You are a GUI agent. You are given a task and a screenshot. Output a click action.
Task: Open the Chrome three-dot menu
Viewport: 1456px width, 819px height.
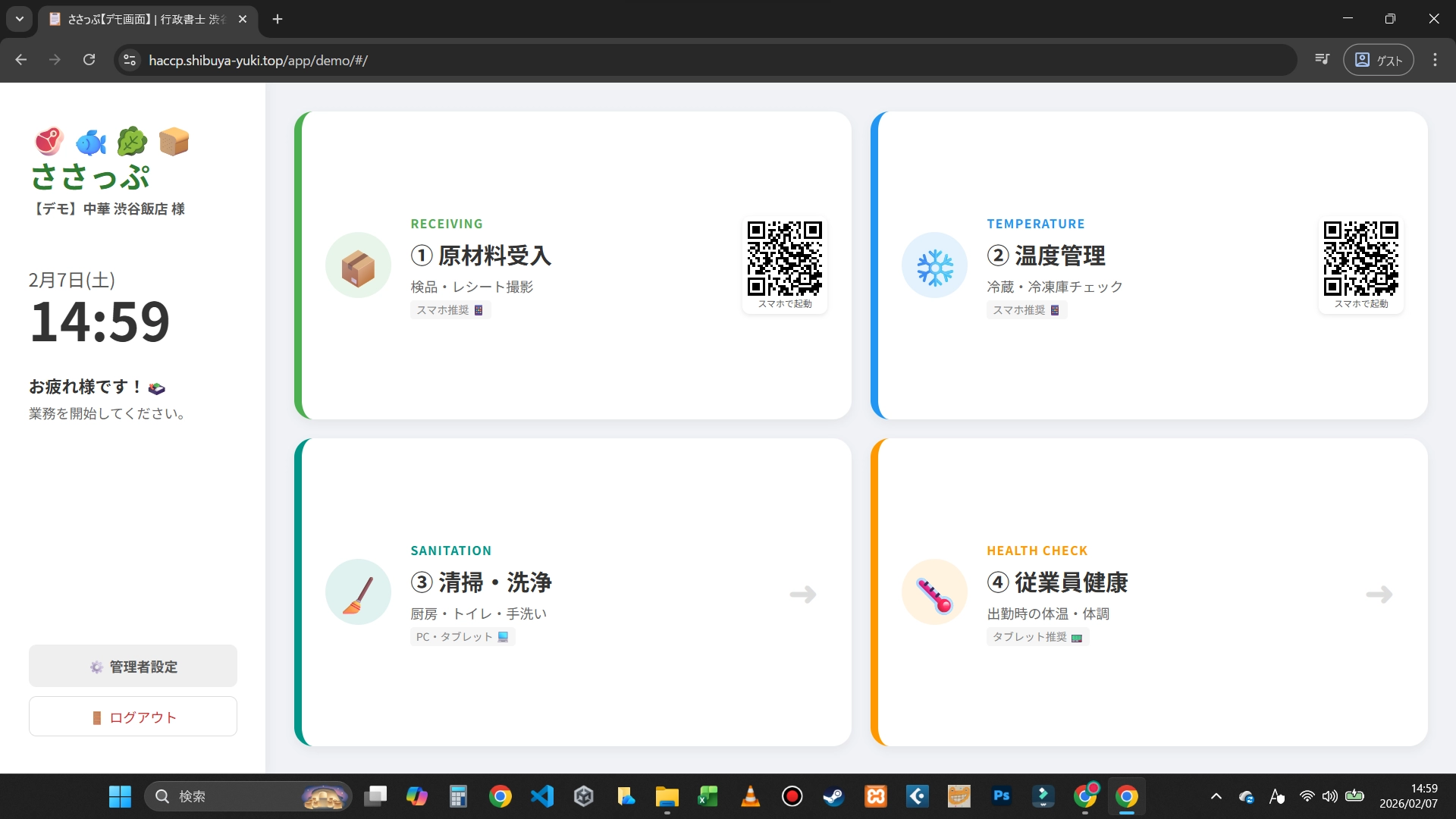(x=1435, y=60)
